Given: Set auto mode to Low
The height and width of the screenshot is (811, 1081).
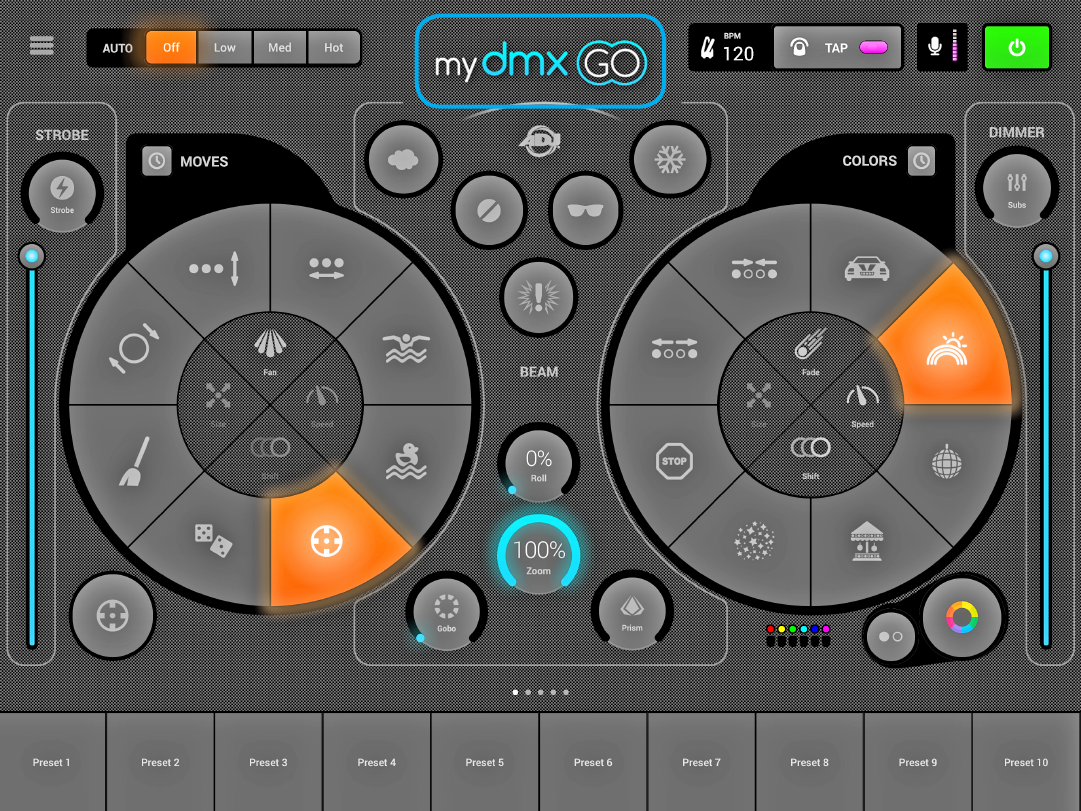Looking at the screenshot, I should tap(225, 48).
